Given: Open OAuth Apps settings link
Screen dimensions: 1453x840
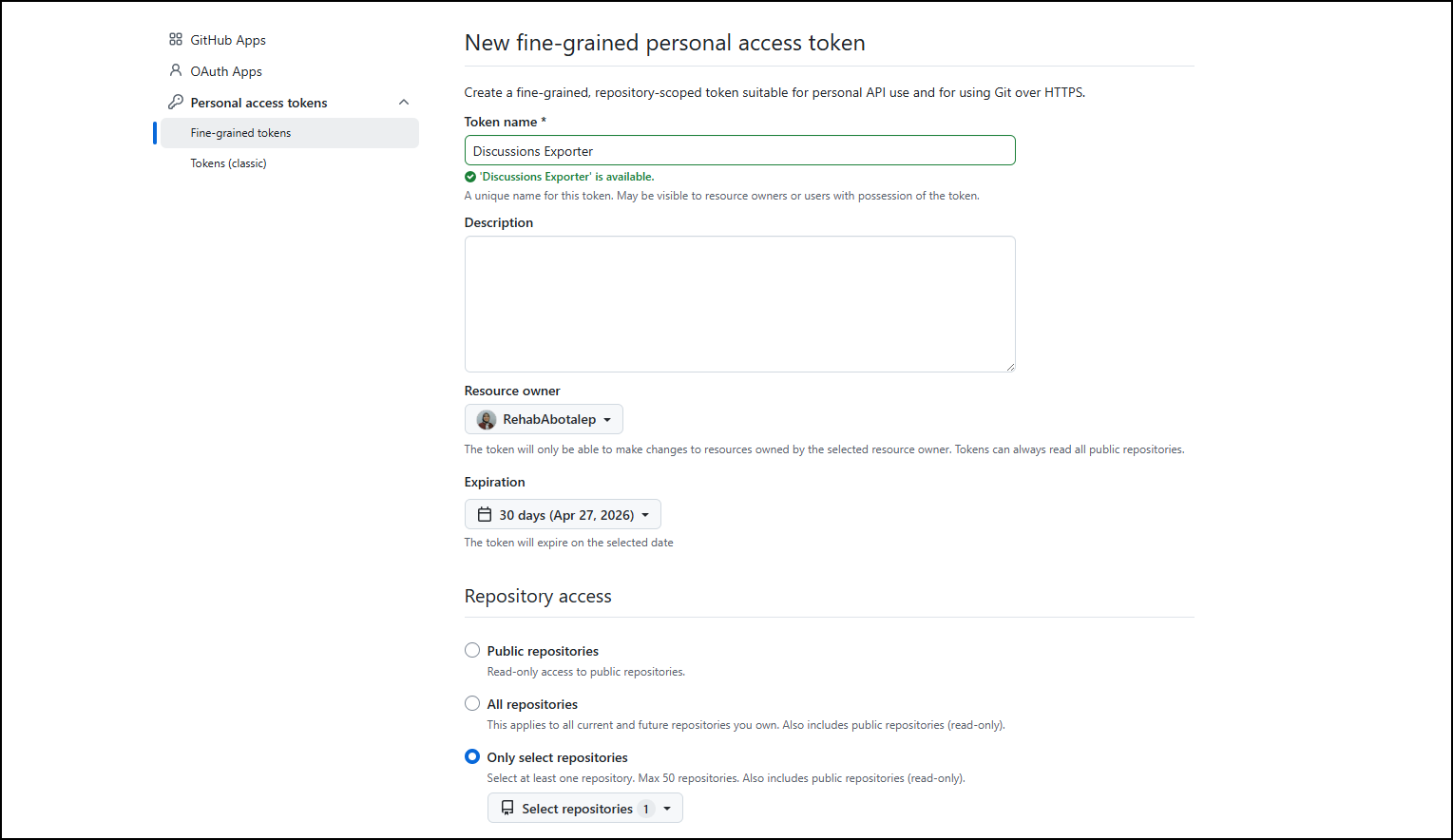Looking at the screenshot, I should pyautogui.click(x=226, y=71).
